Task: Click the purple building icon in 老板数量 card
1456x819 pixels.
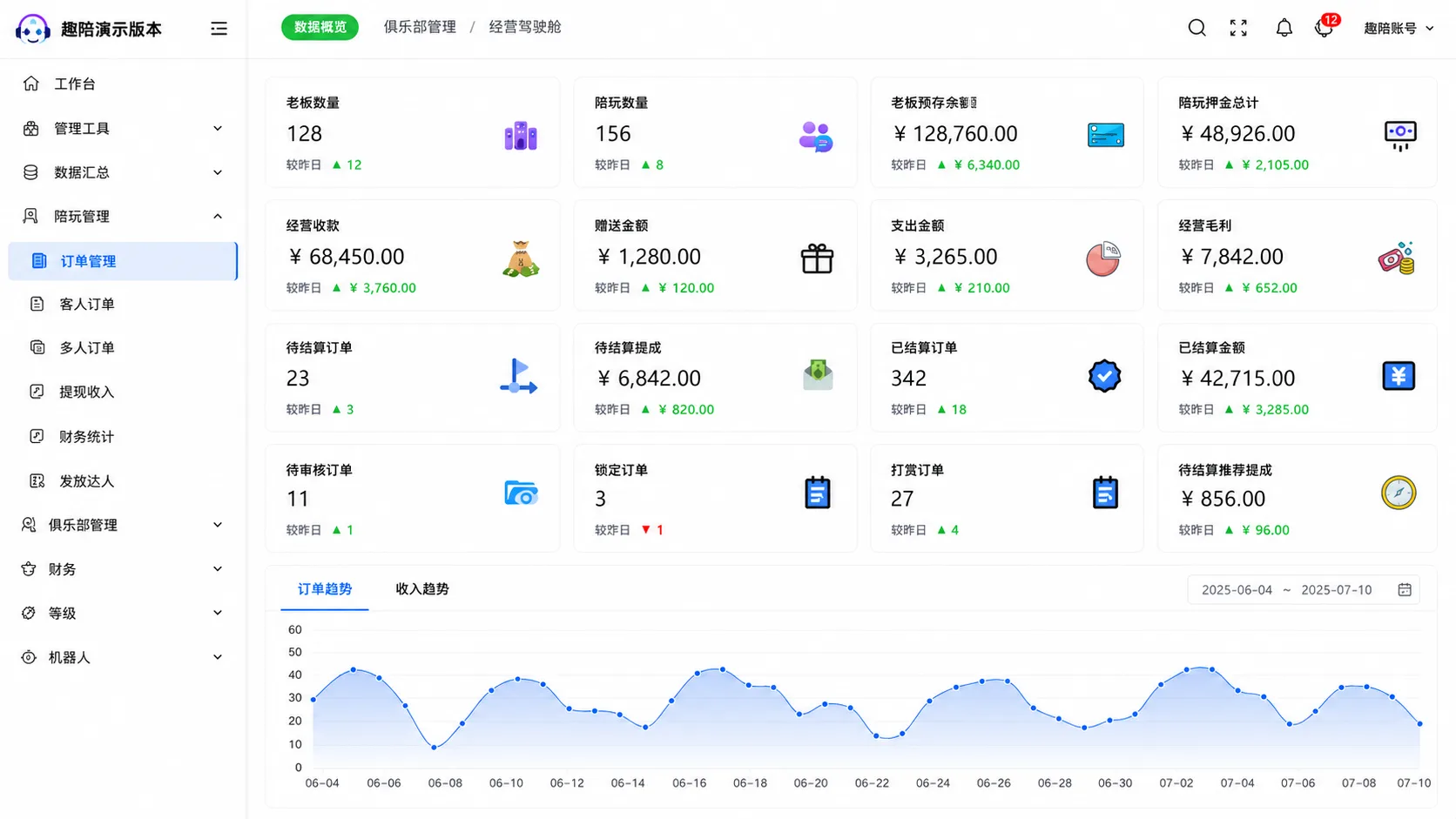Action: pyautogui.click(x=521, y=136)
